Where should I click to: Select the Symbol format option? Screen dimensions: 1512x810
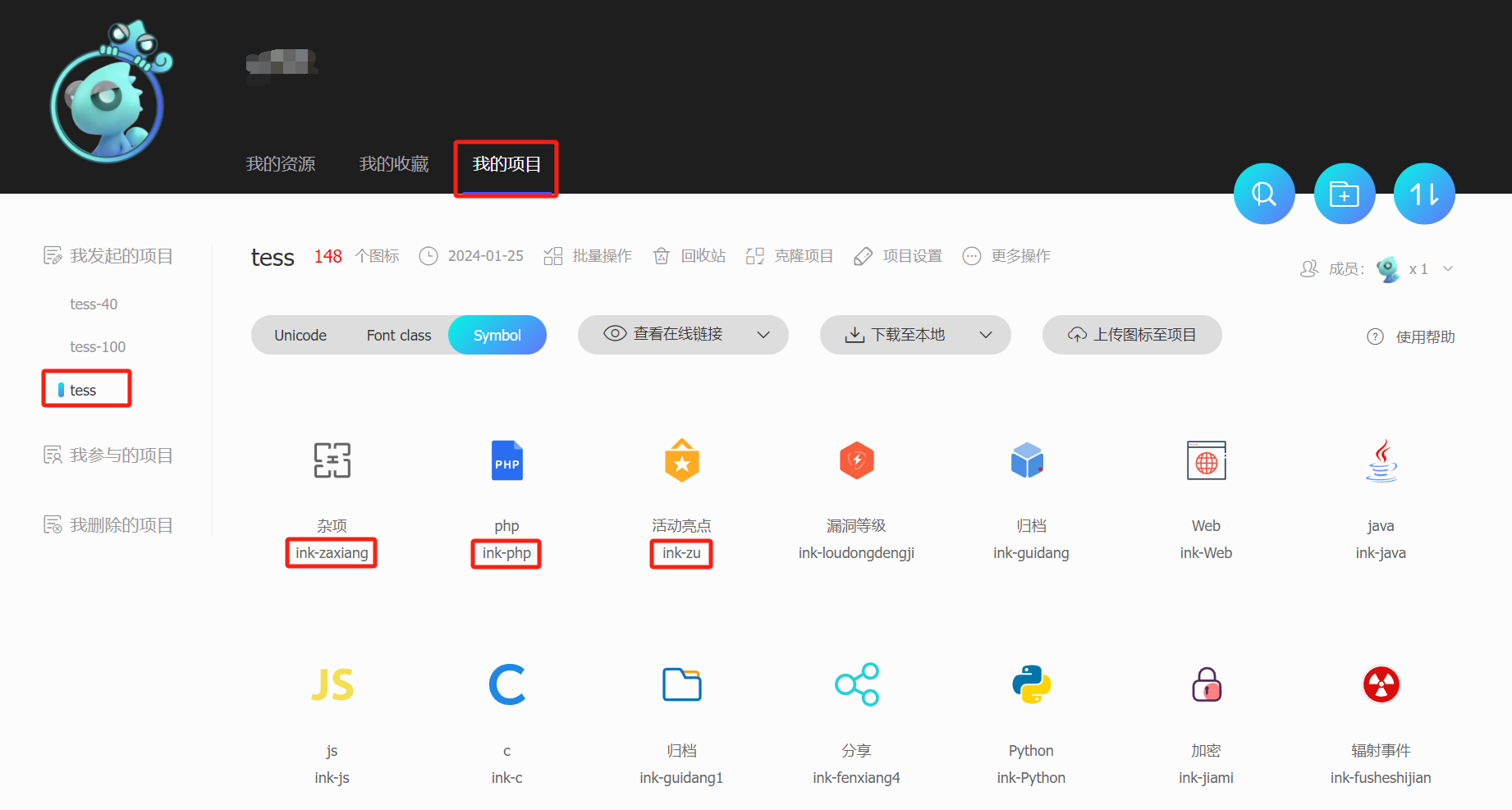coord(497,336)
